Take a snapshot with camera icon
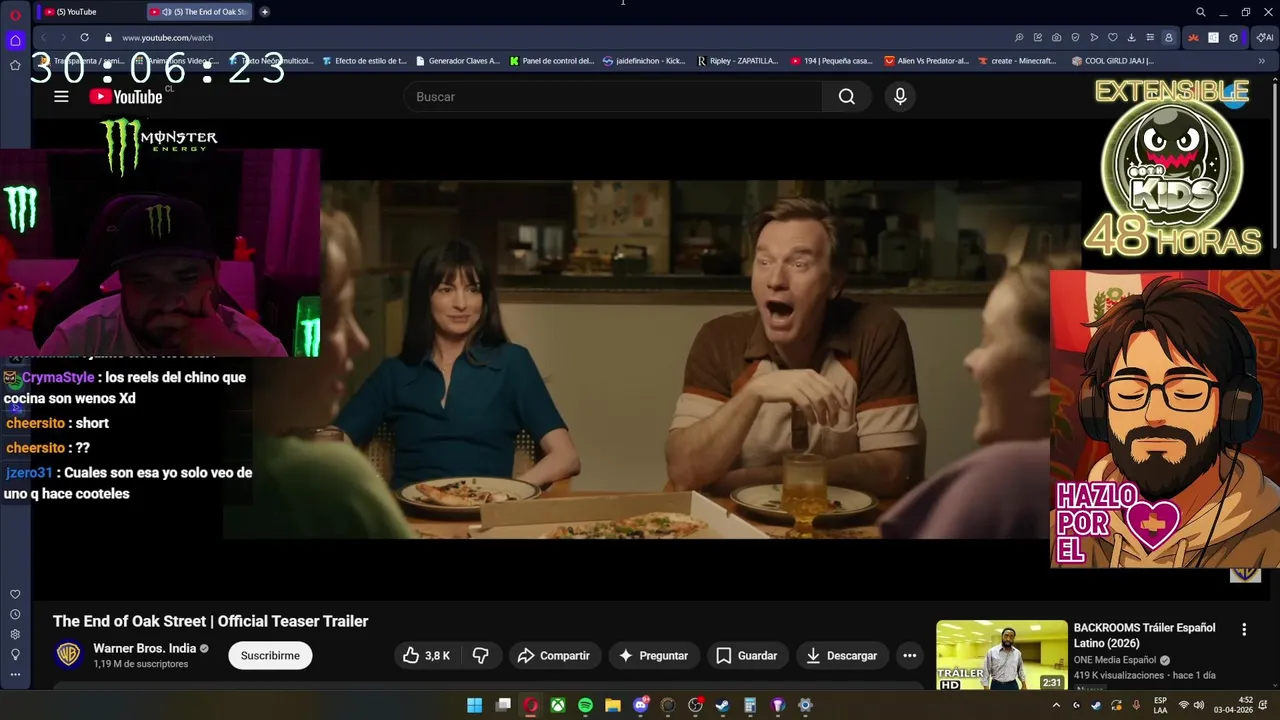 click(x=1056, y=37)
